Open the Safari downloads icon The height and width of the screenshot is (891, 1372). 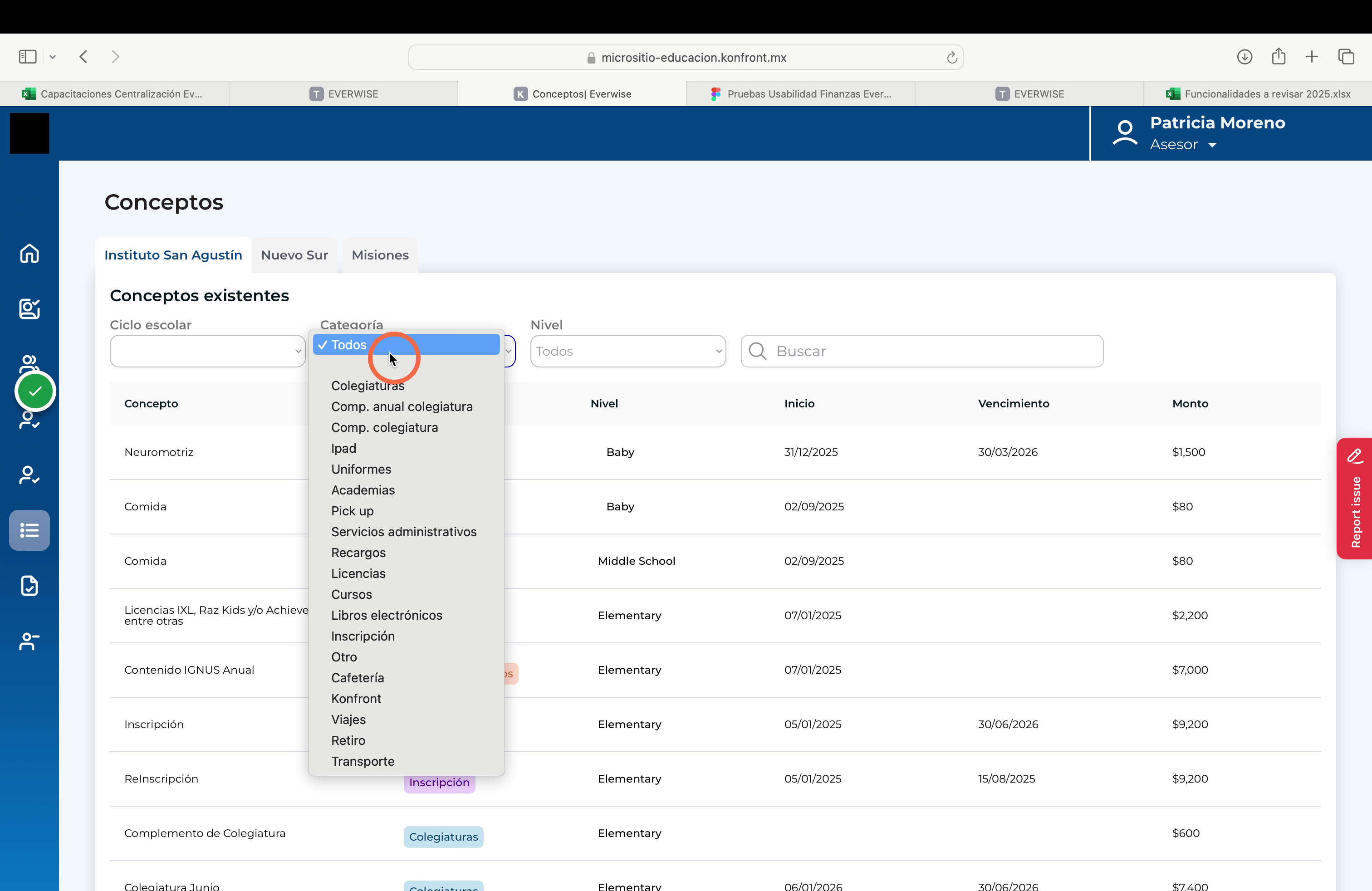[x=1244, y=56]
